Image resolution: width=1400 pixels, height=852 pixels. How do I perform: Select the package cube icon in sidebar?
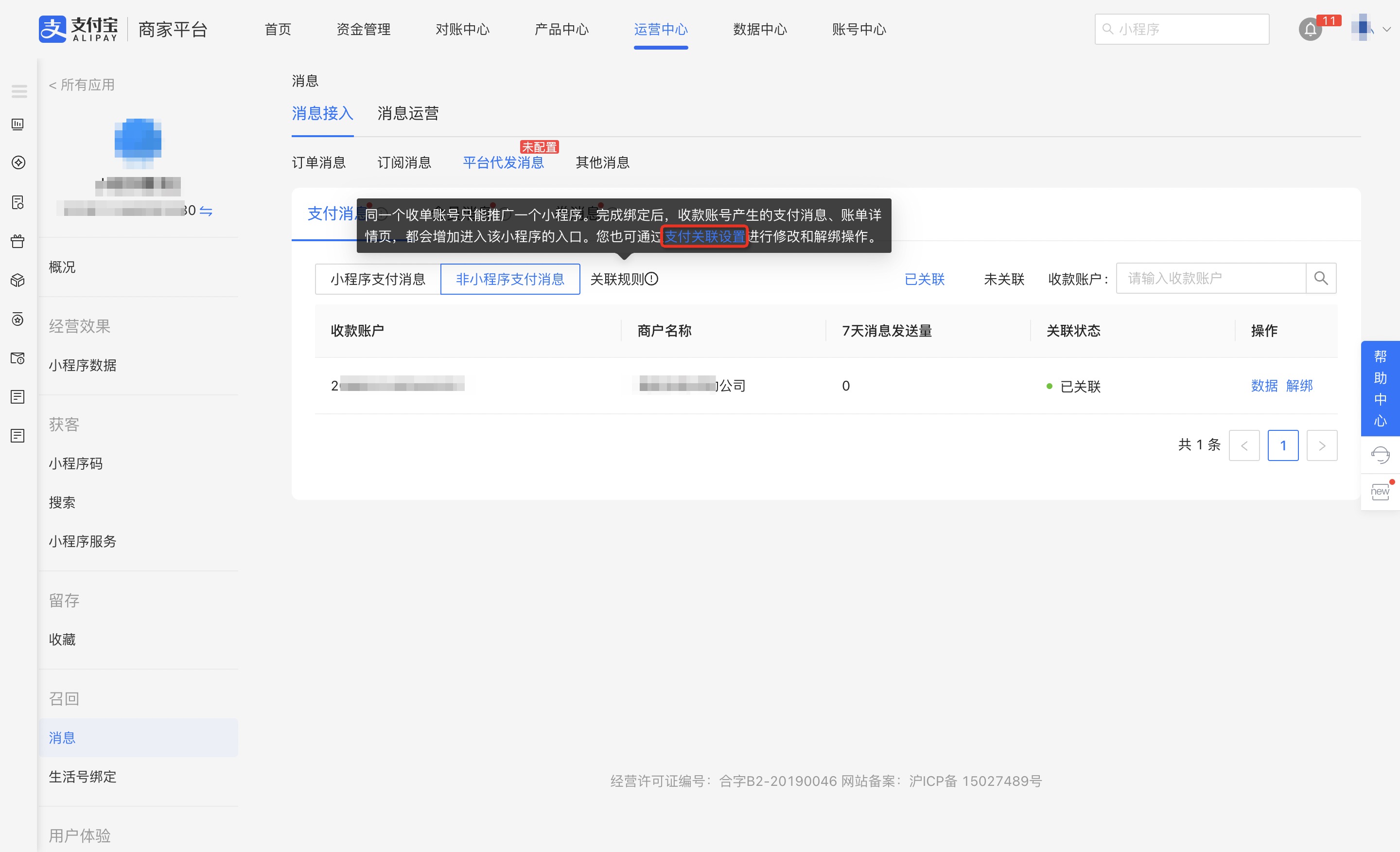[x=17, y=280]
